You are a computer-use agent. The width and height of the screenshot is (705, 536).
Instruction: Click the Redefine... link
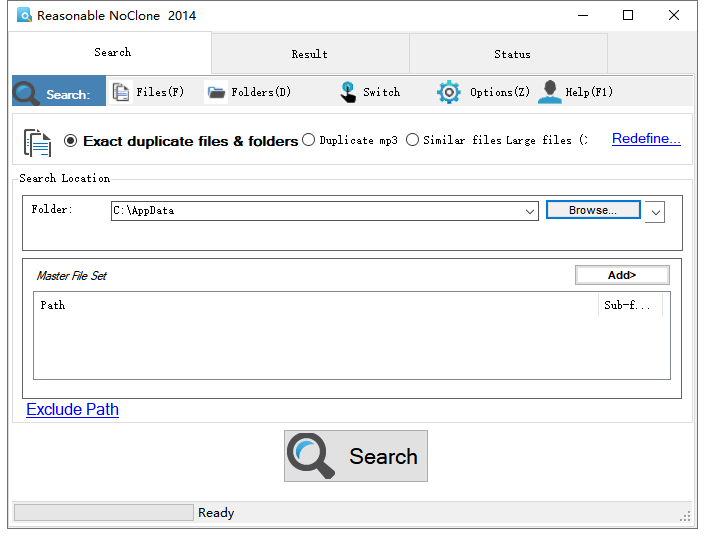click(x=646, y=139)
